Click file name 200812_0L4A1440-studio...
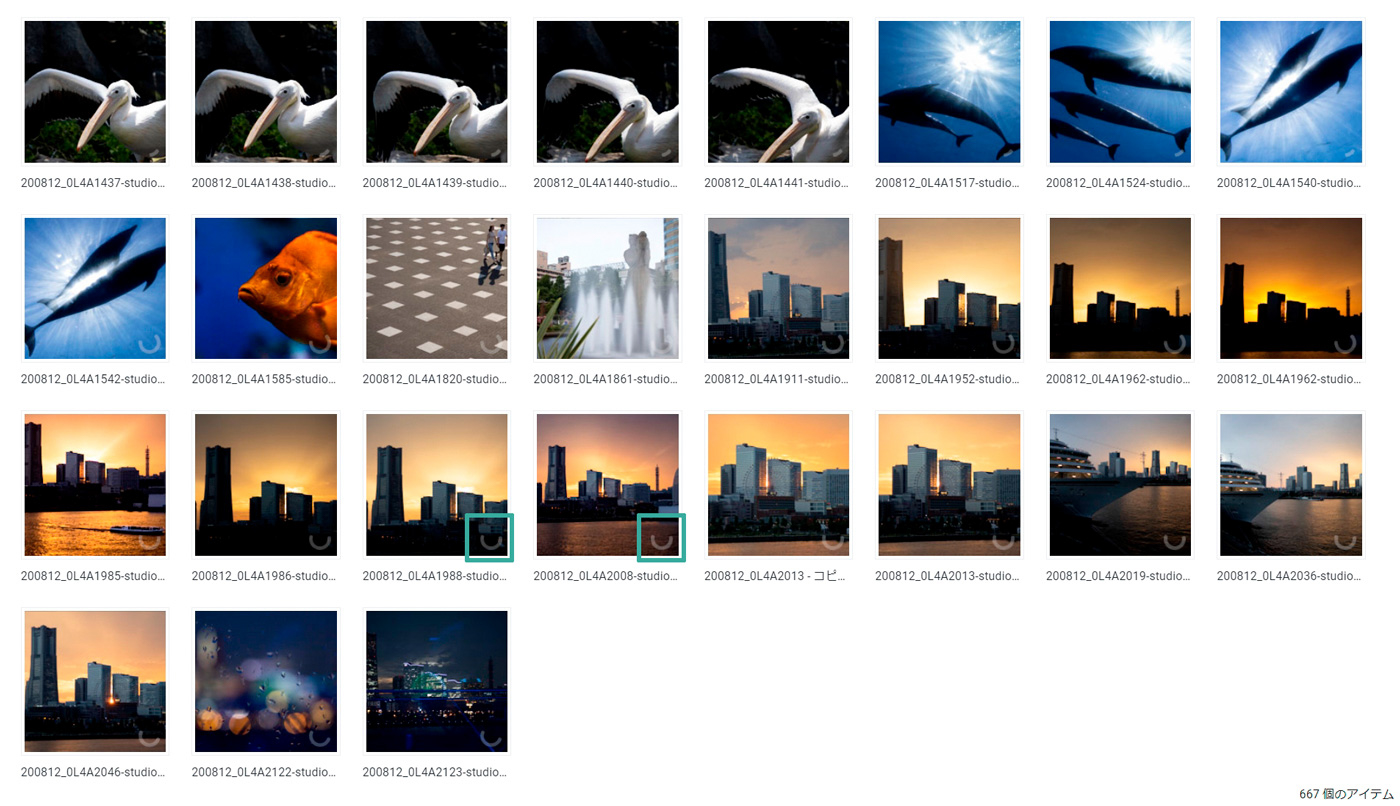The width and height of the screenshot is (1400, 806). (x=606, y=183)
